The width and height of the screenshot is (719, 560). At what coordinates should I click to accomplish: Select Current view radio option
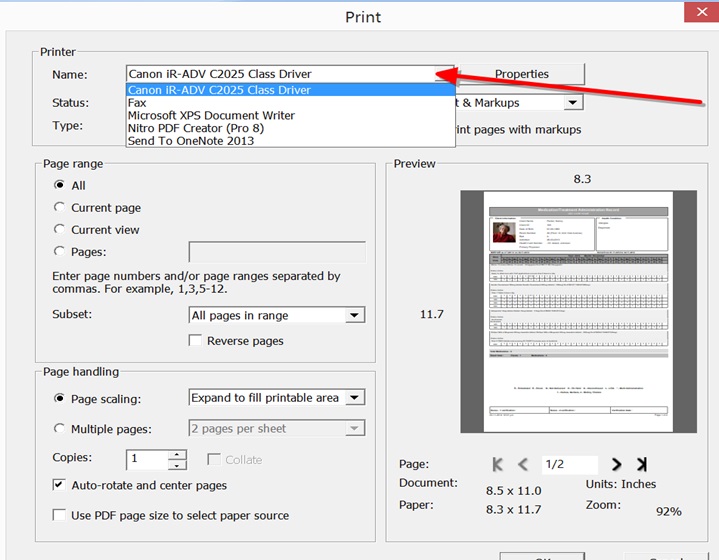click(59, 230)
